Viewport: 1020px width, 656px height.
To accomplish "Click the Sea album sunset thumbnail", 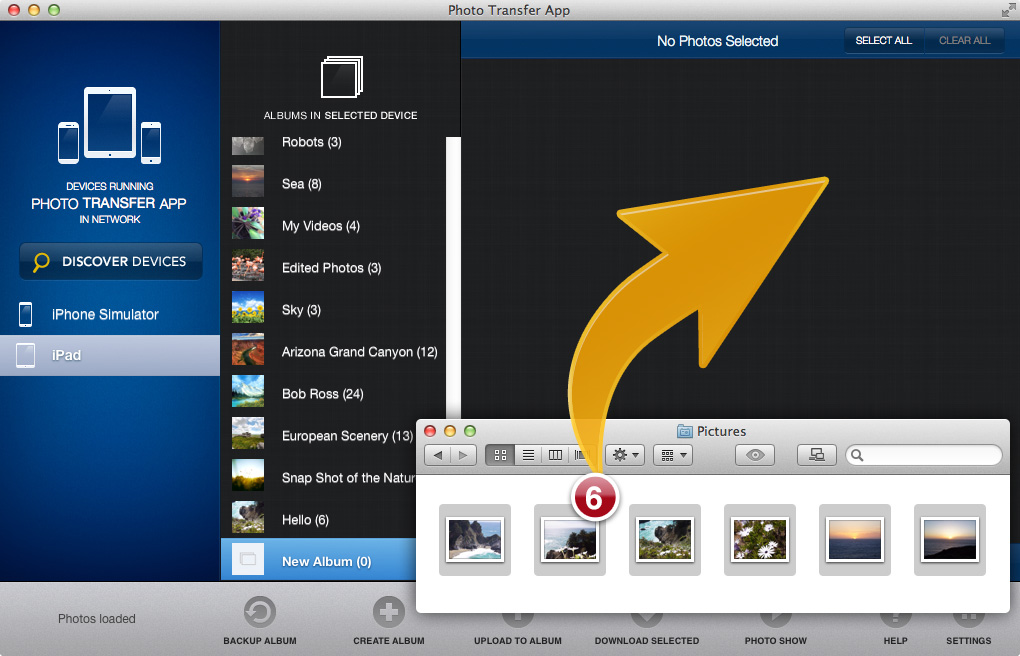I will (248, 181).
